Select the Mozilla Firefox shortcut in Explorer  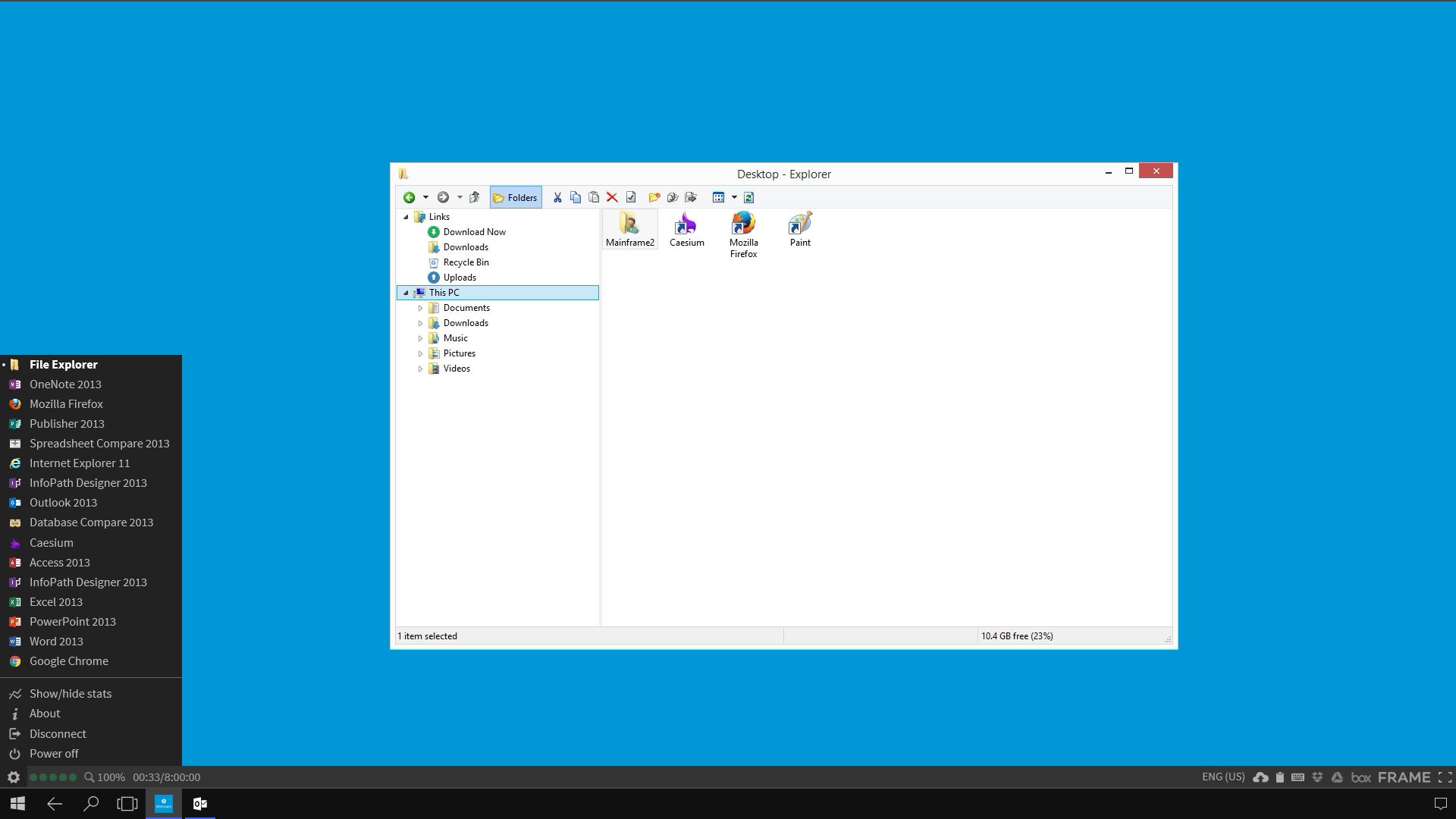(x=744, y=235)
